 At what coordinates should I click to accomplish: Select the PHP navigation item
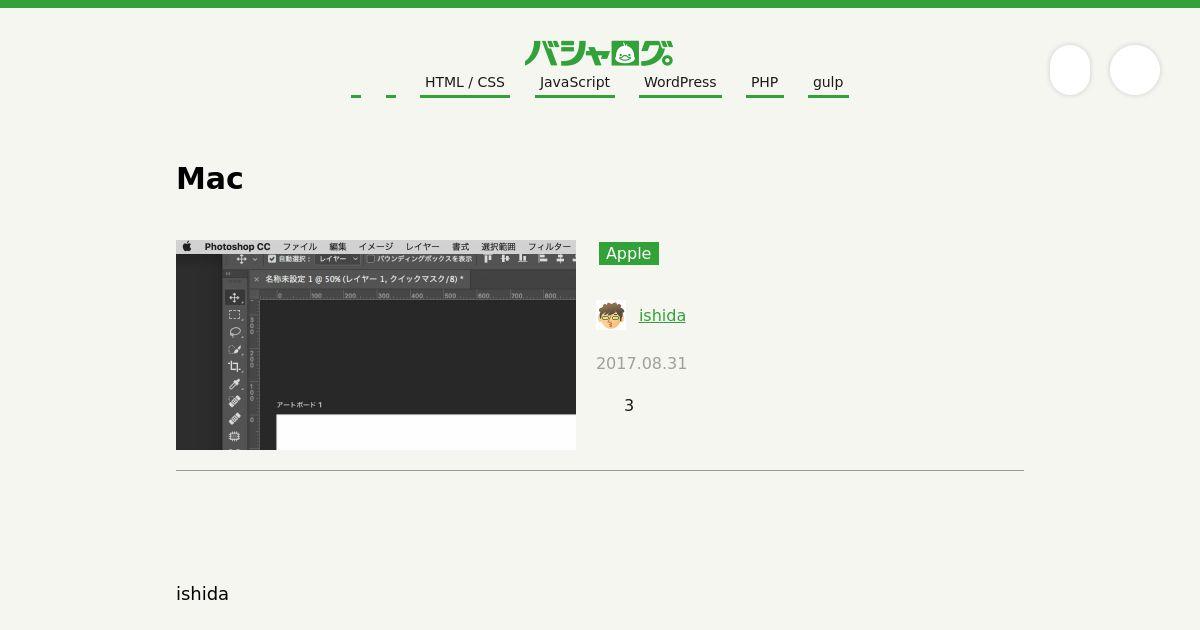[x=765, y=83]
